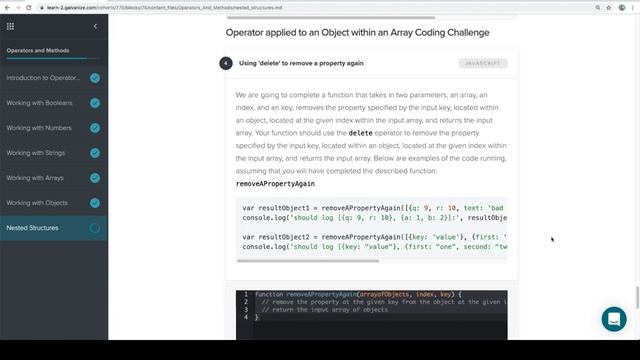
Task: Click the challenge number 4 badge
Action: (226, 63)
